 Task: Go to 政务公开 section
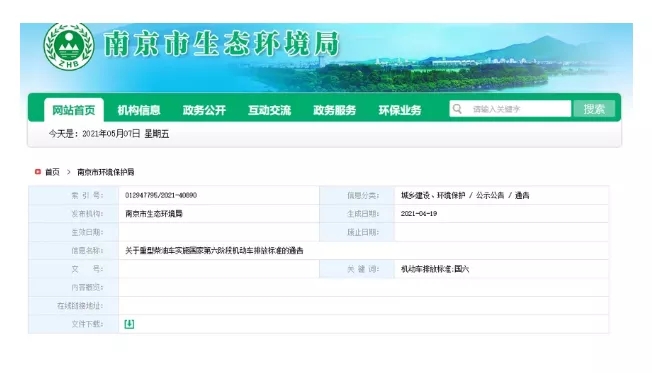[204, 110]
